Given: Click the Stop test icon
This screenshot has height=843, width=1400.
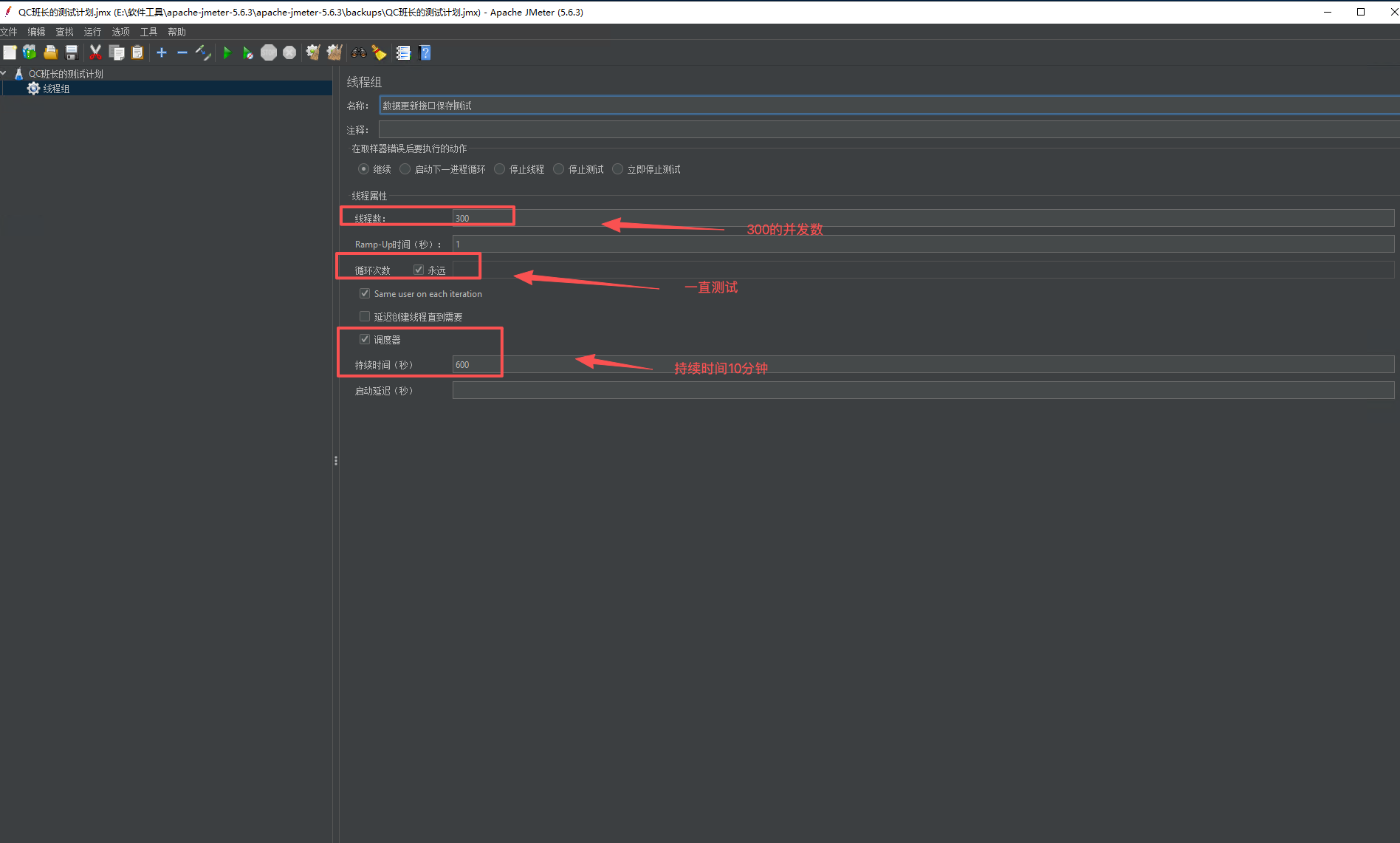Looking at the screenshot, I should click(x=269, y=52).
